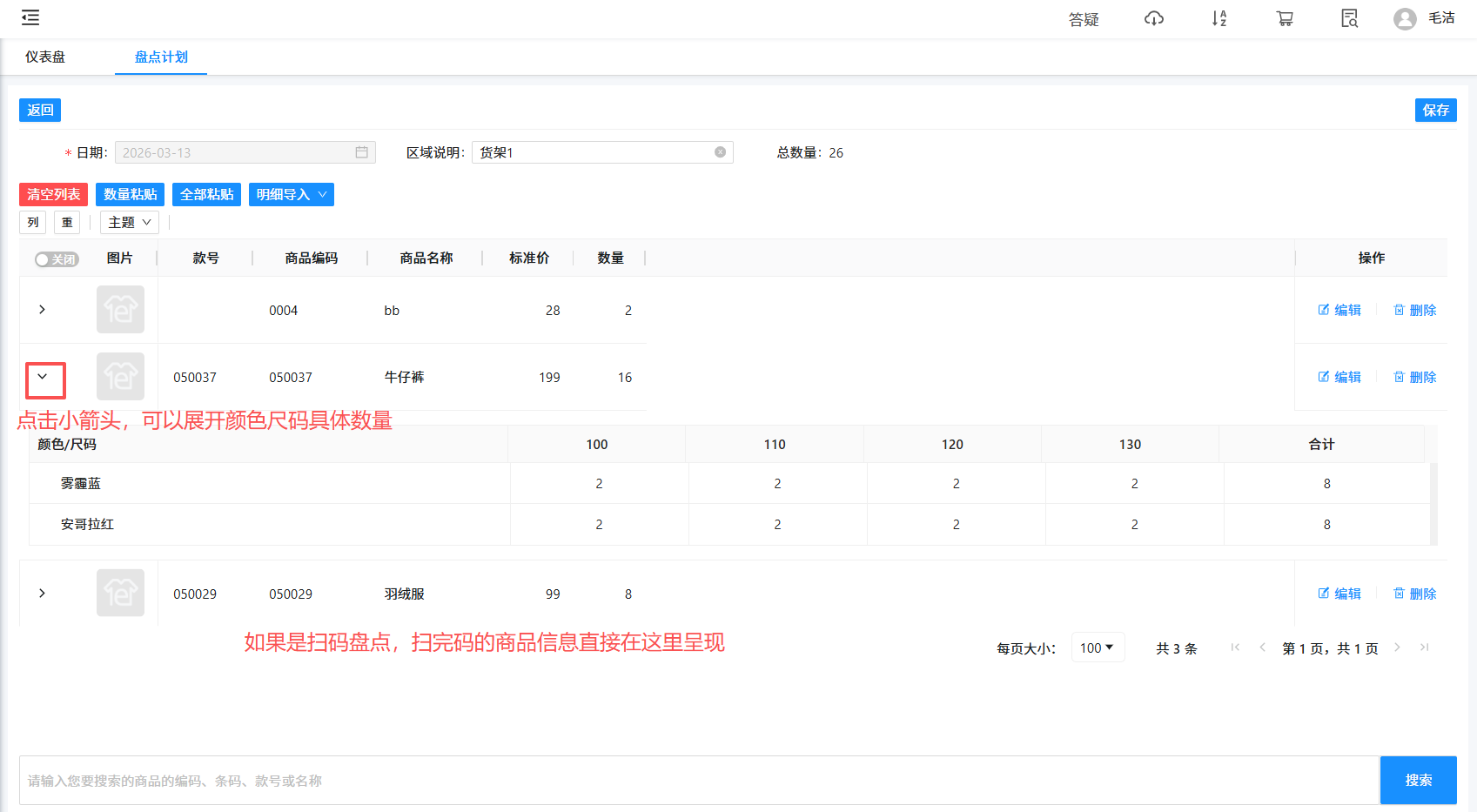Click the cloud upload icon in top bar
1477x812 pixels.
(x=1153, y=18)
